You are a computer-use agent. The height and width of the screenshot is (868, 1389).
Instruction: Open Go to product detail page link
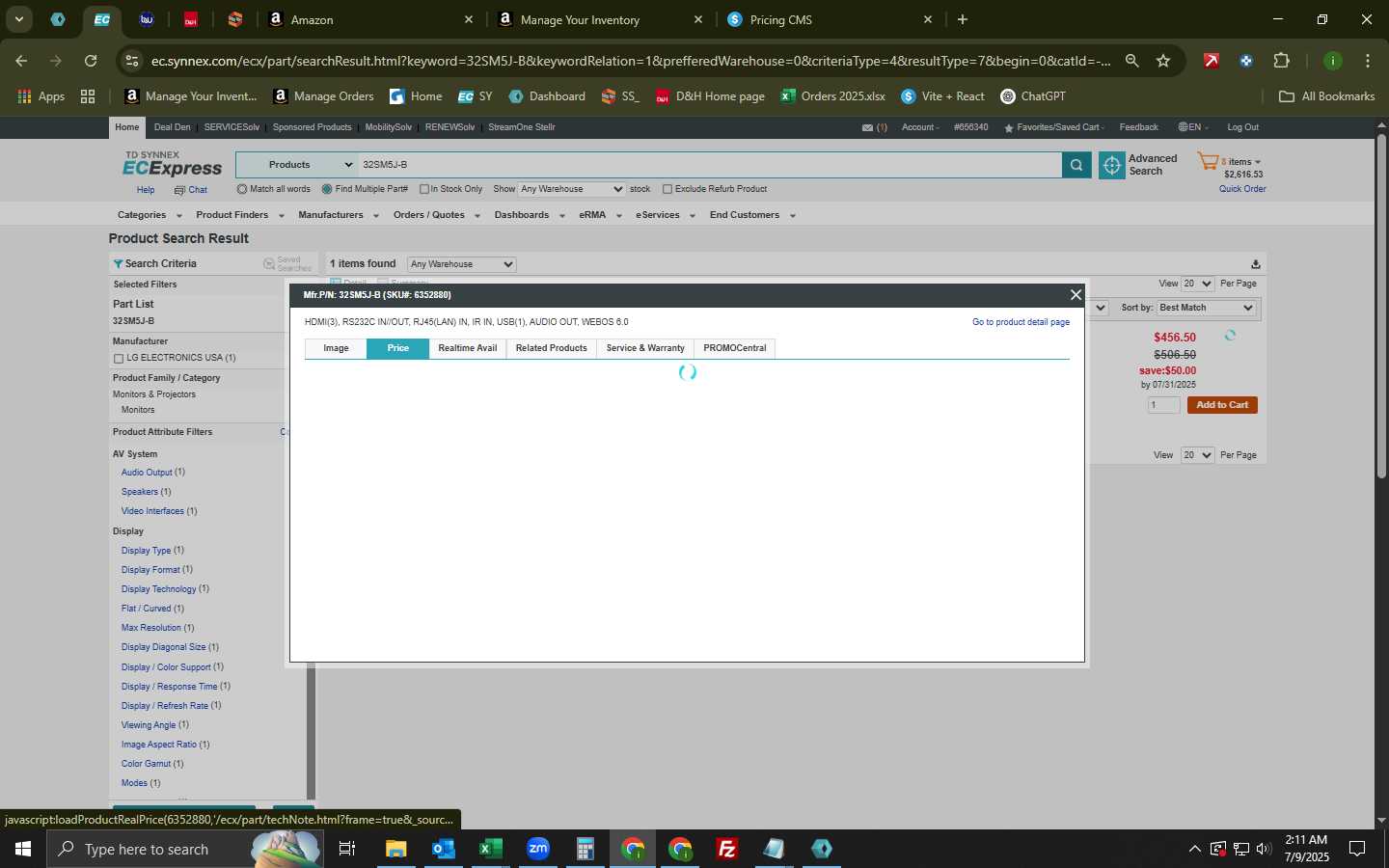click(1021, 322)
